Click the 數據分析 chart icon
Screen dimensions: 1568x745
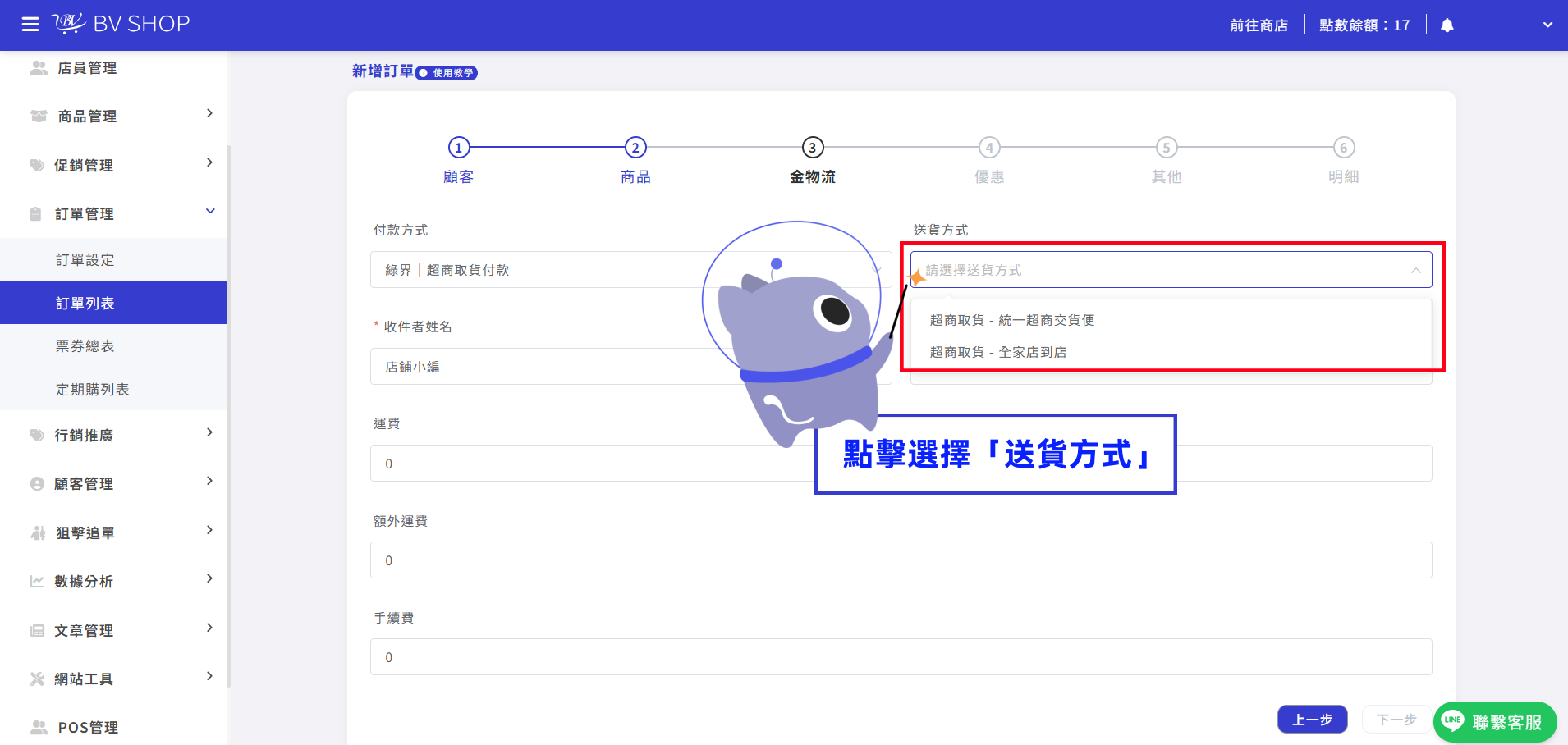point(37,582)
